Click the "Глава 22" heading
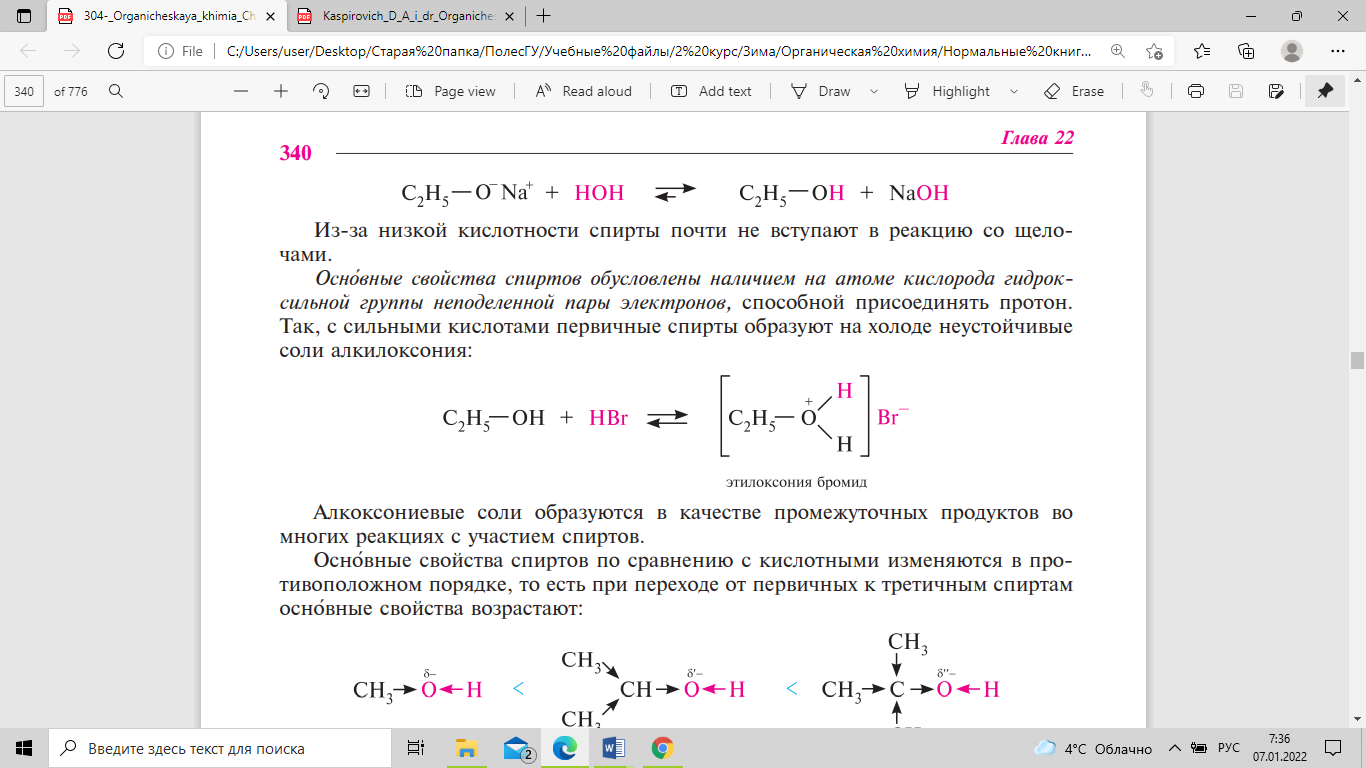1366x768 pixels. (1037, 138)
